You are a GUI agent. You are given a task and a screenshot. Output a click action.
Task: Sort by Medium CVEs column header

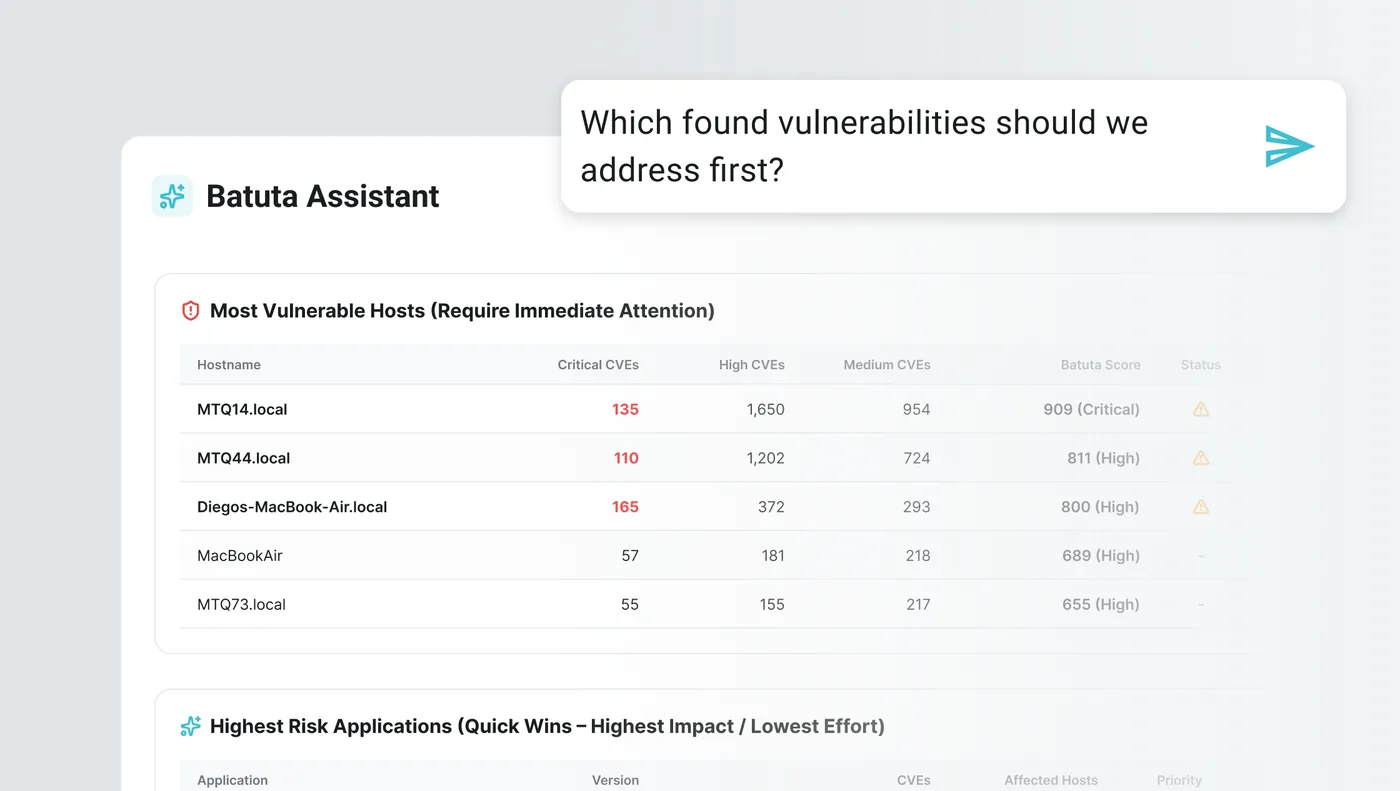(887, 365)
